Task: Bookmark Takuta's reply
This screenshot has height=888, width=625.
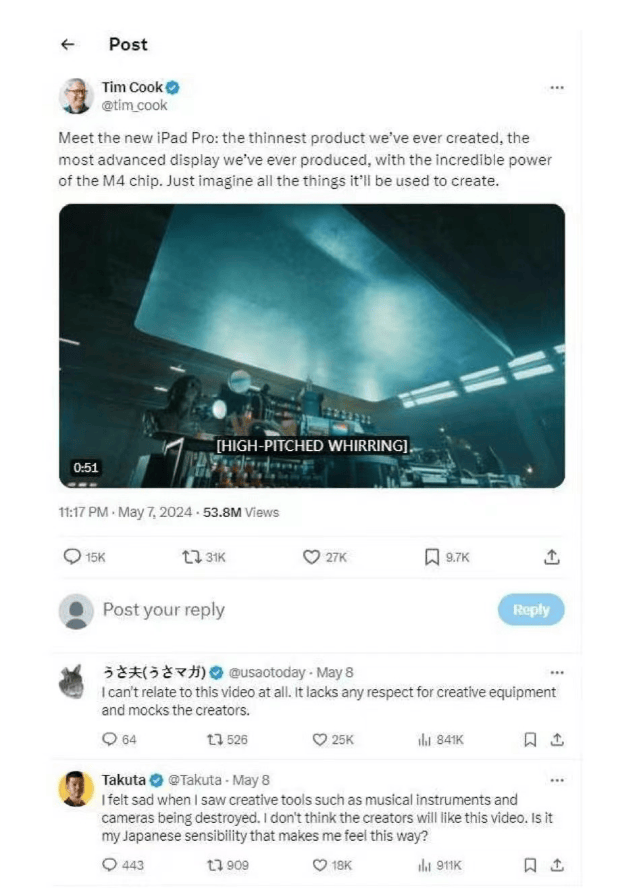Action: [530, 865]
